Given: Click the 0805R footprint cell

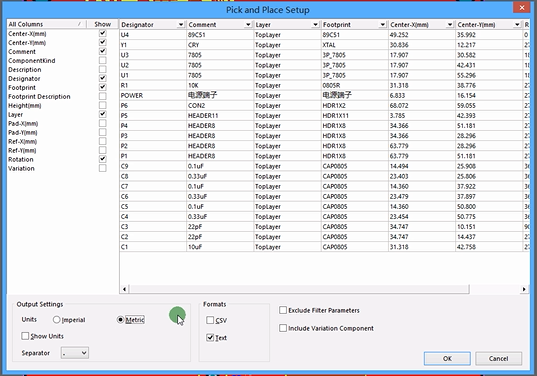Looking at the screenshot, I should (354, 85).
